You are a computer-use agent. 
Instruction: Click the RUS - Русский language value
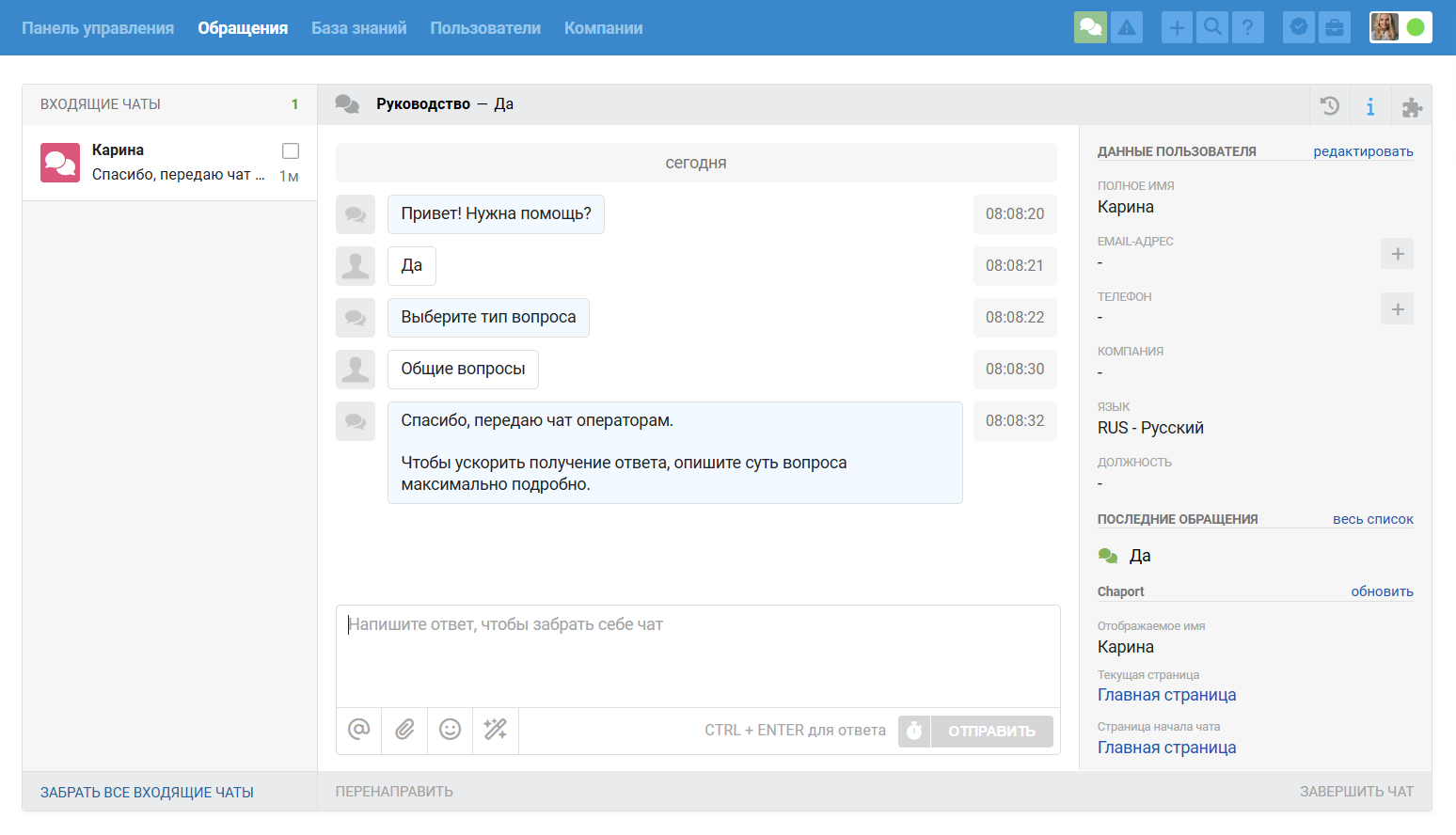tap(1150, 428)
